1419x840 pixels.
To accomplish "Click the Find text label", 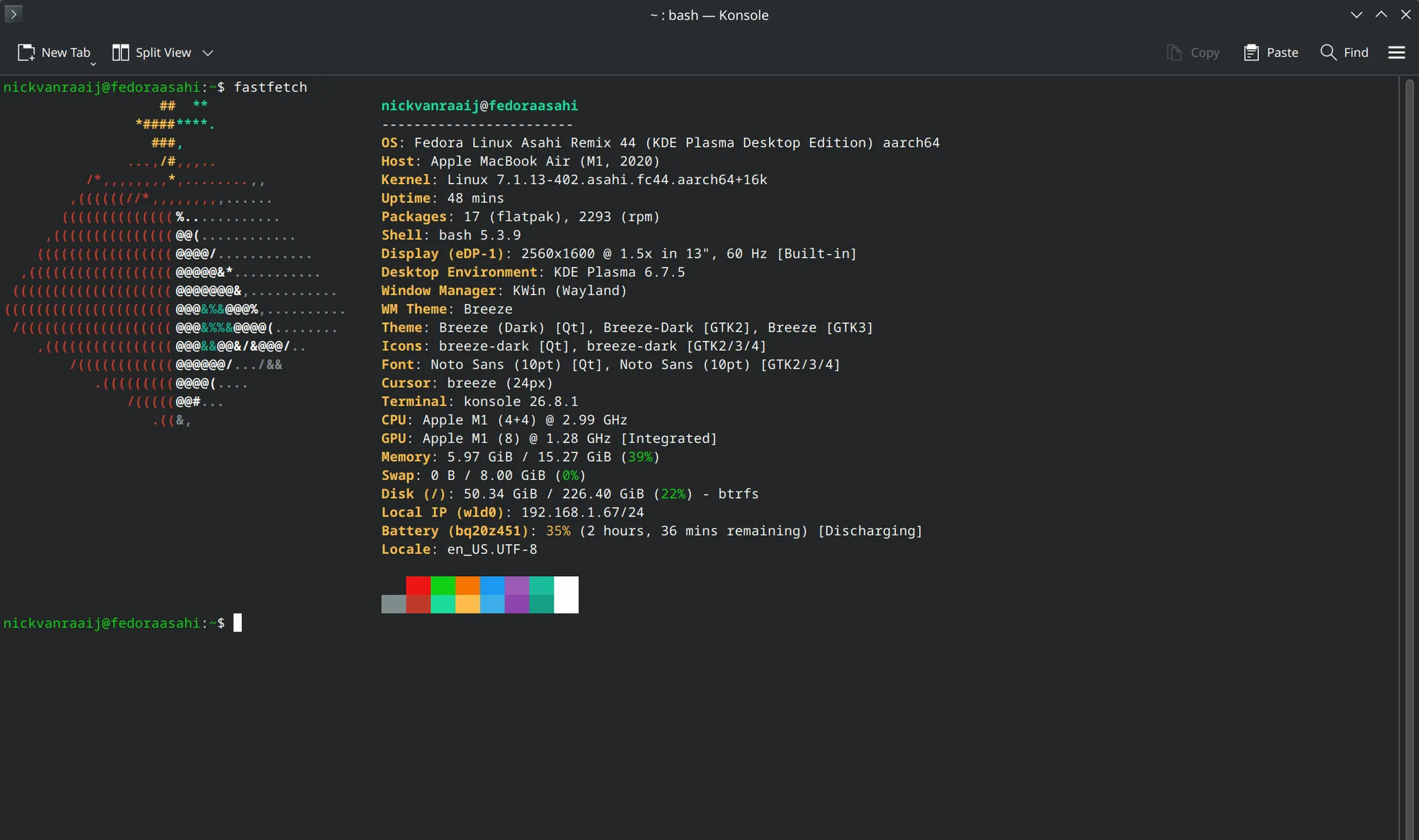I will click(x=1356, y=53).
